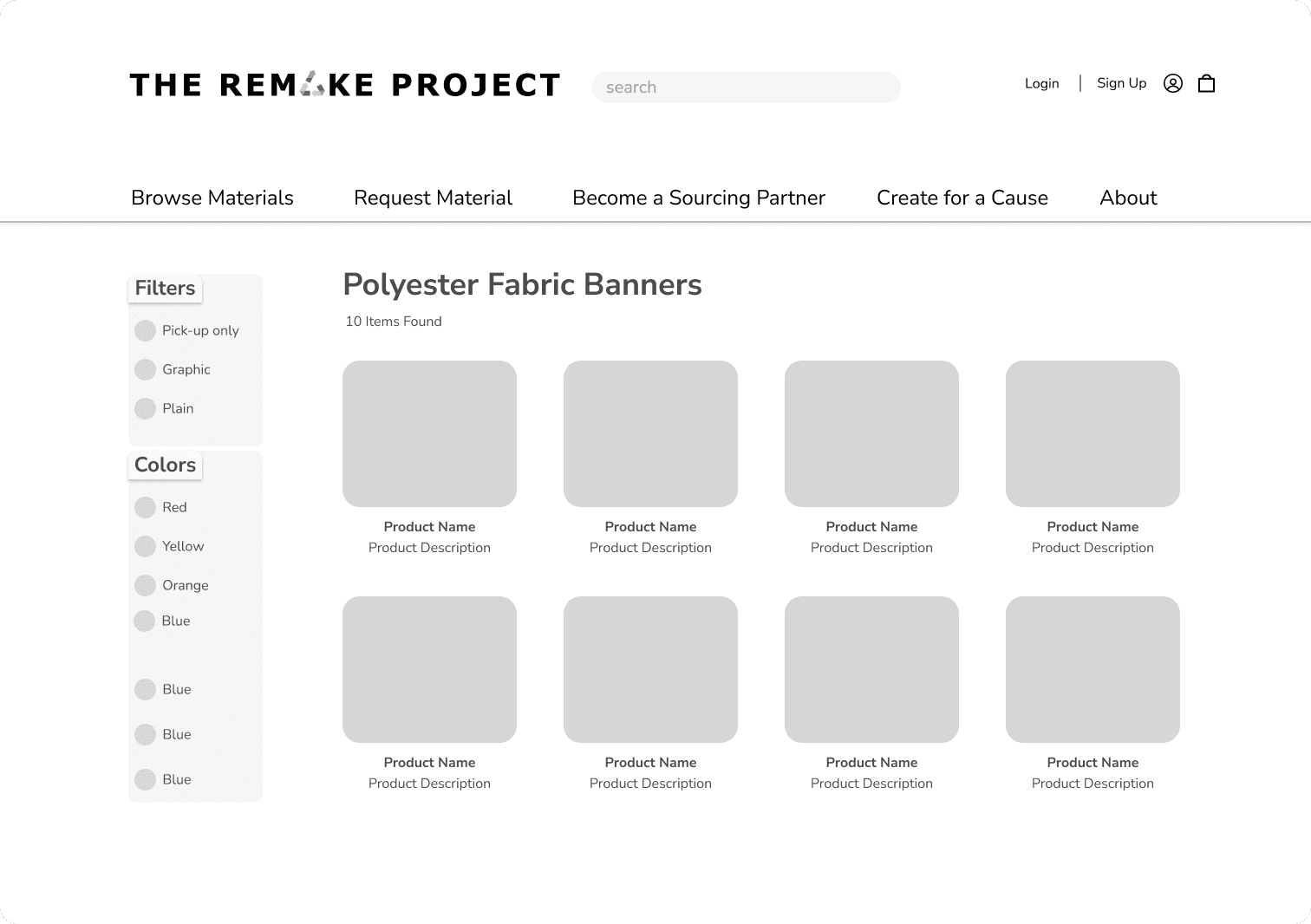Click the Colors section header

165,465
